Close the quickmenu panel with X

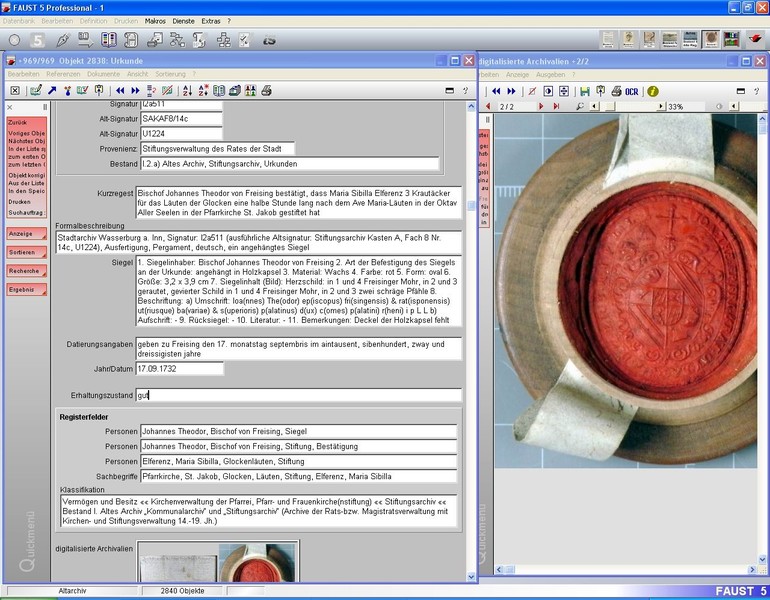[x=10, y=107]
